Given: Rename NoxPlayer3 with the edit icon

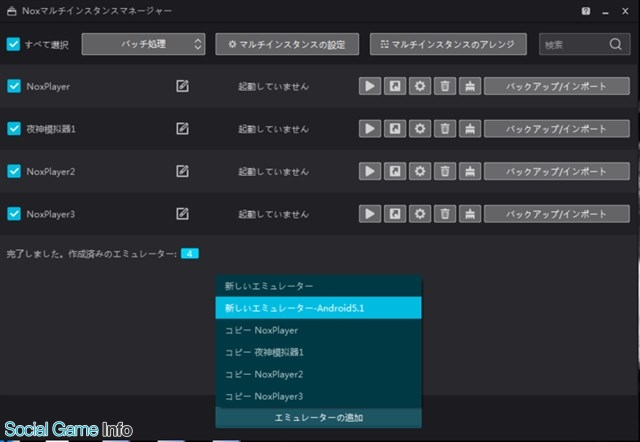Looking at the screenshot, I should [182, 214].
